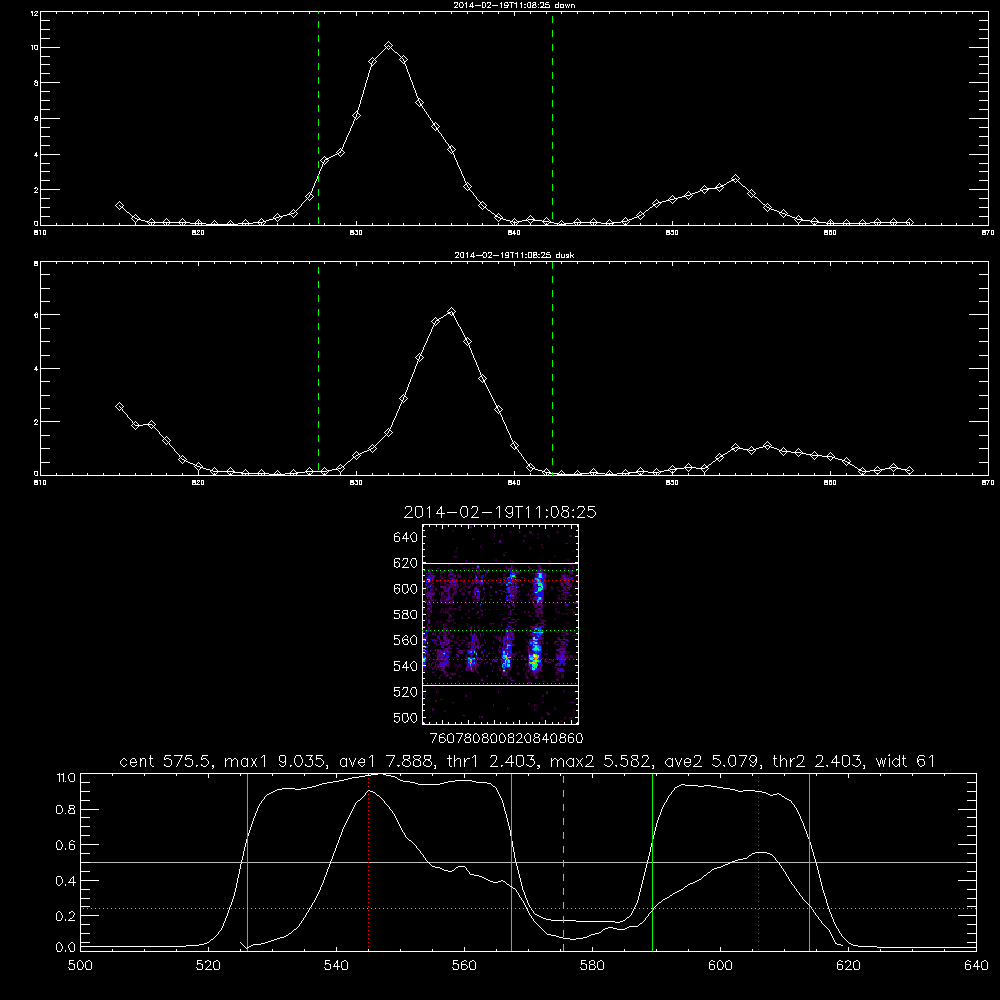Click the '560' x-axis label of bottom plot
Image resolution: width=1000 pixels, height=1000 pixels.
[464, 966]
